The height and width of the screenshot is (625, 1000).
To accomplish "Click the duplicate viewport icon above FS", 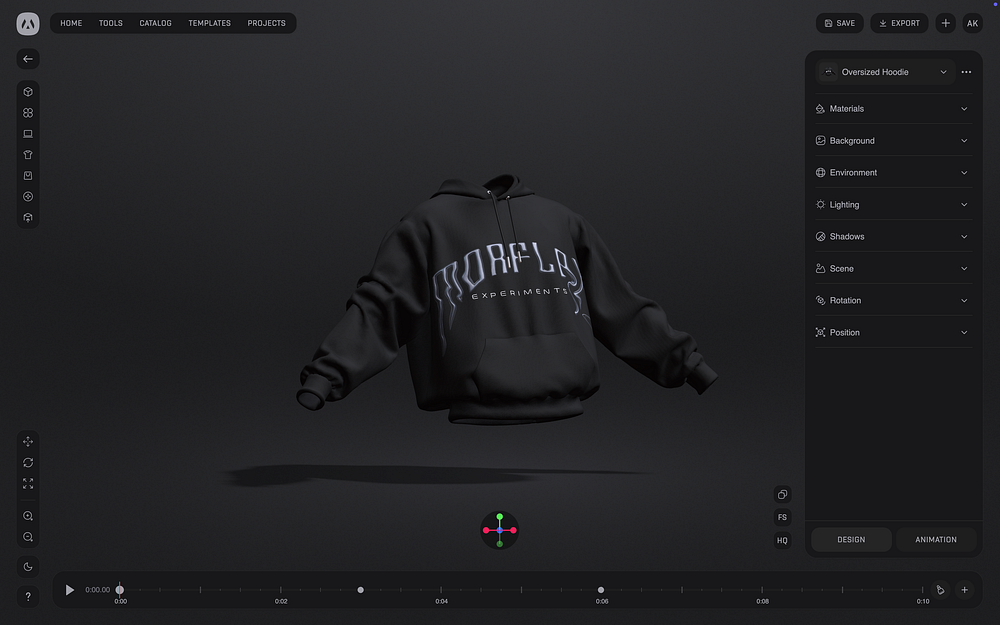I will coord(783,494).
